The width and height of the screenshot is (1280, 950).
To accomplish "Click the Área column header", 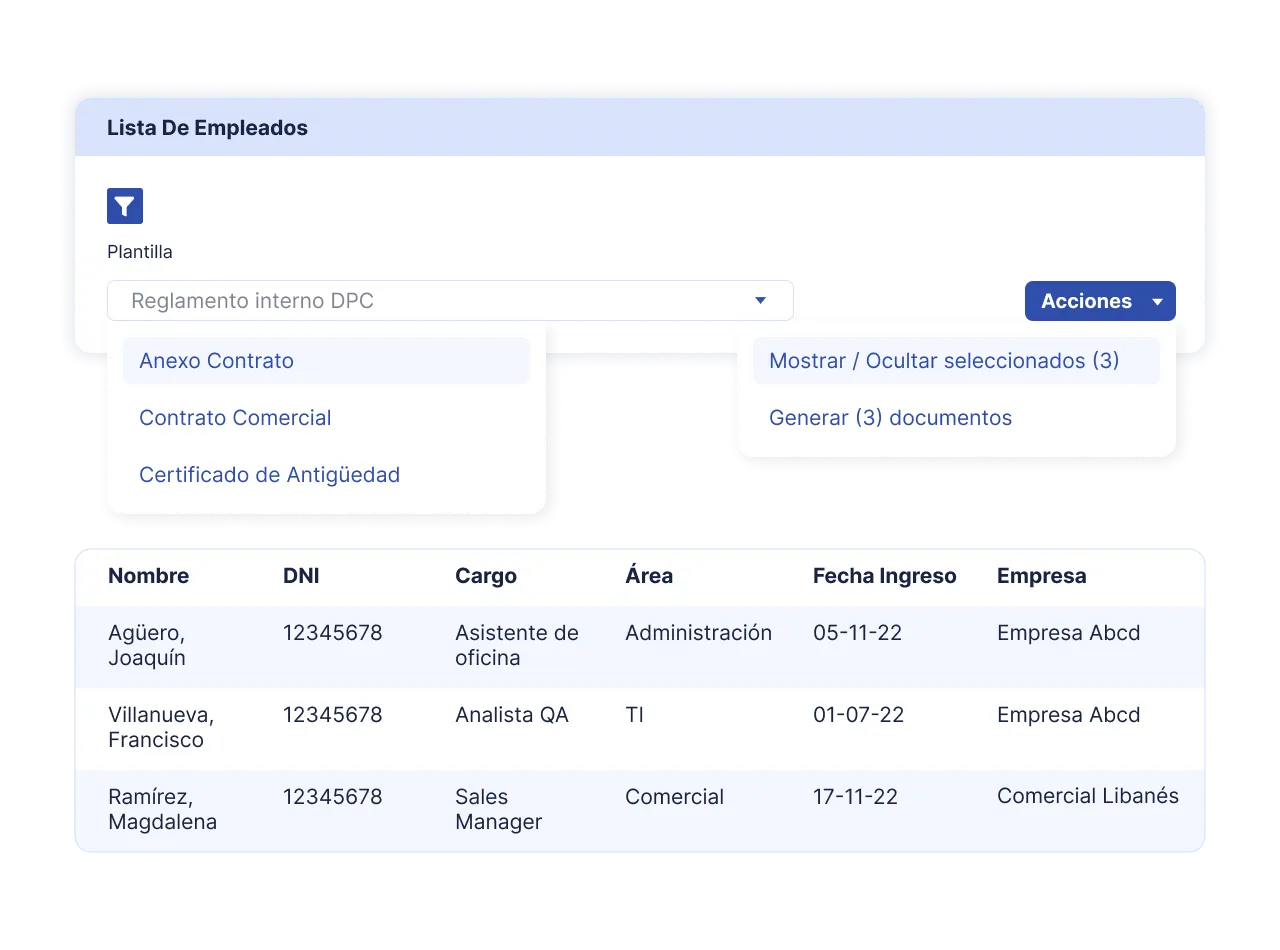I will 649,576.
